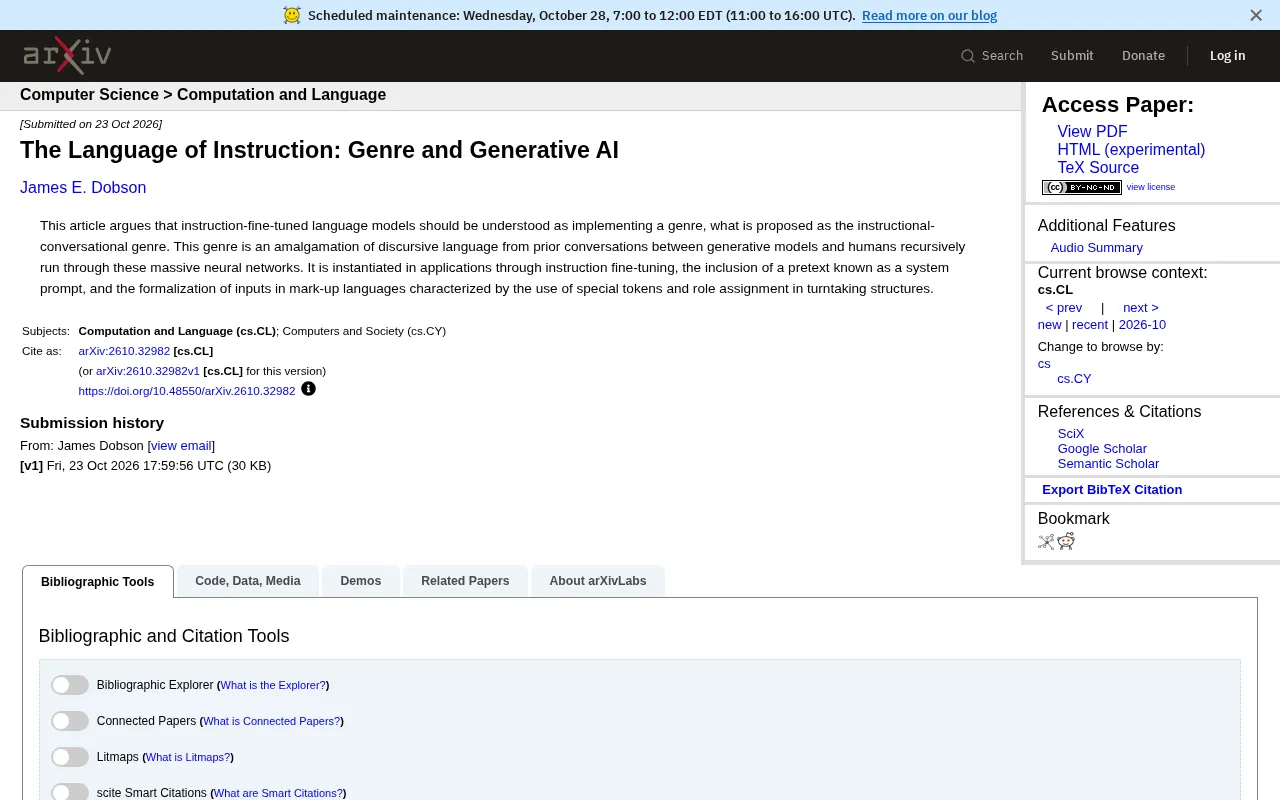
Task: Open arXiv:2610.32982 cite link
Action: point(124,351)
